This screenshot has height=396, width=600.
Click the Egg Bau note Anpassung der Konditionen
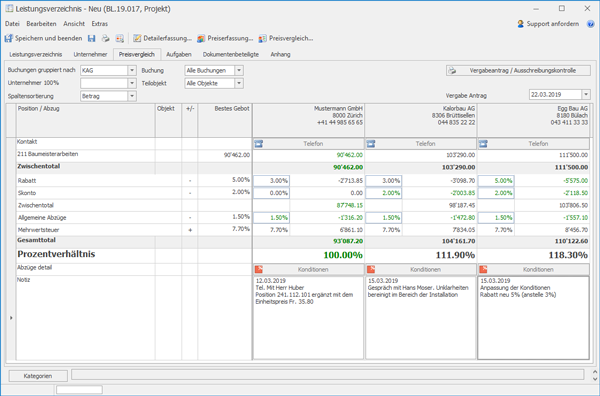[x=533, y=318]
